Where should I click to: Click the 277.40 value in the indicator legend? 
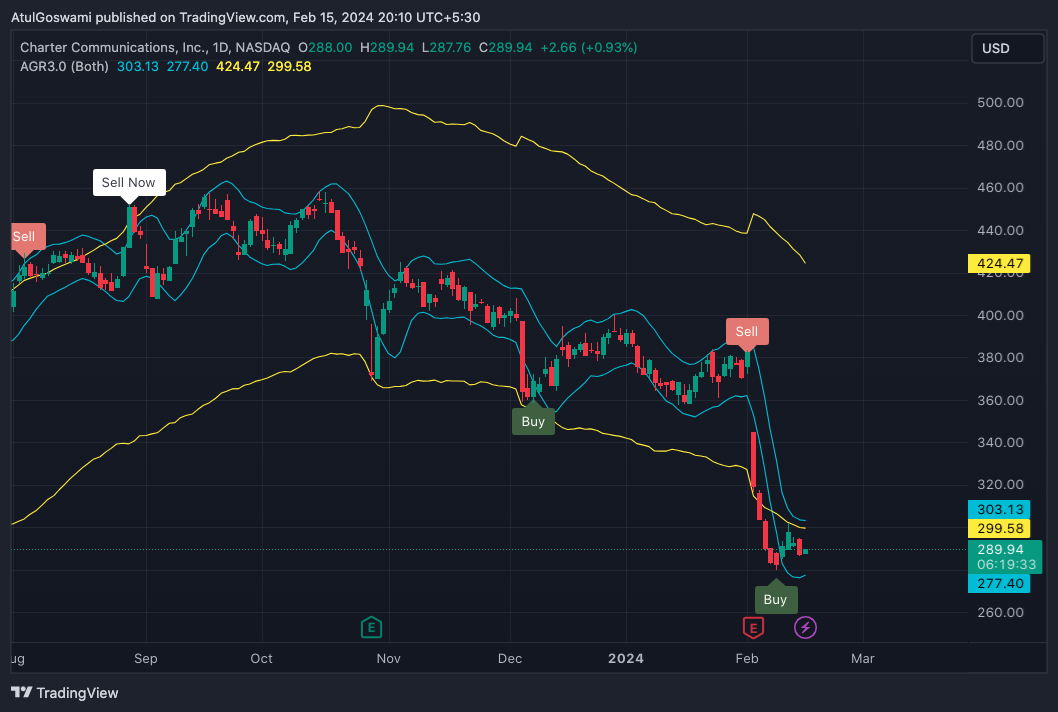point(188,66)
